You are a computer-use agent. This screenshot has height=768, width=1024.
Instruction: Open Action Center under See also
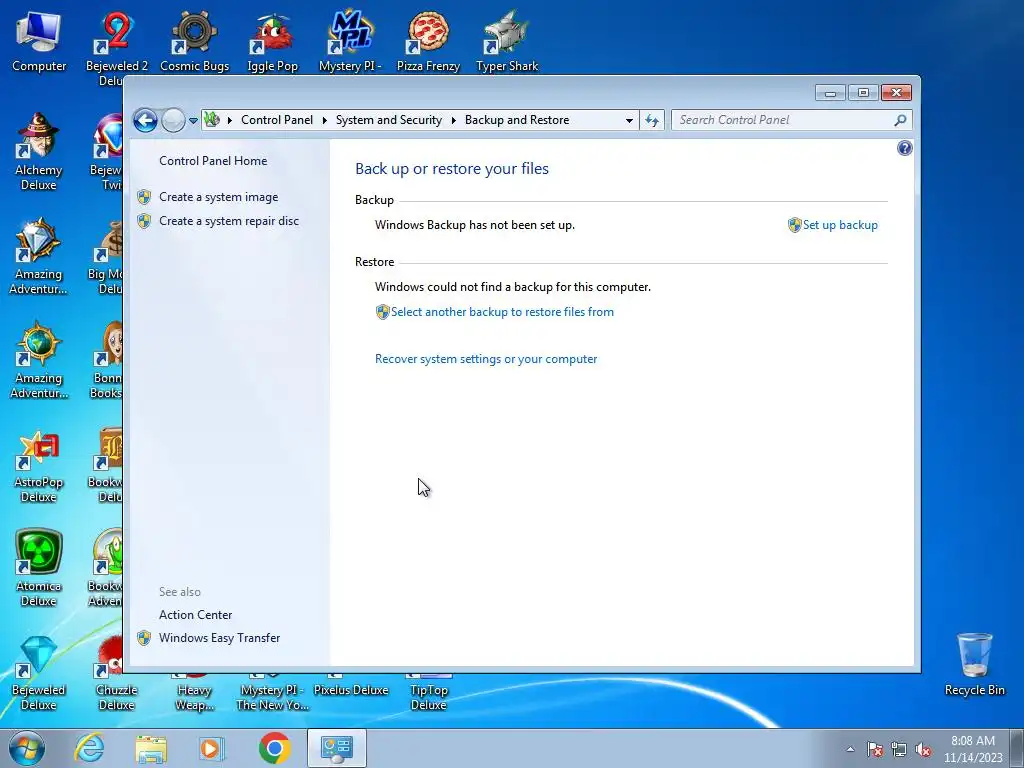click(195, 615)
